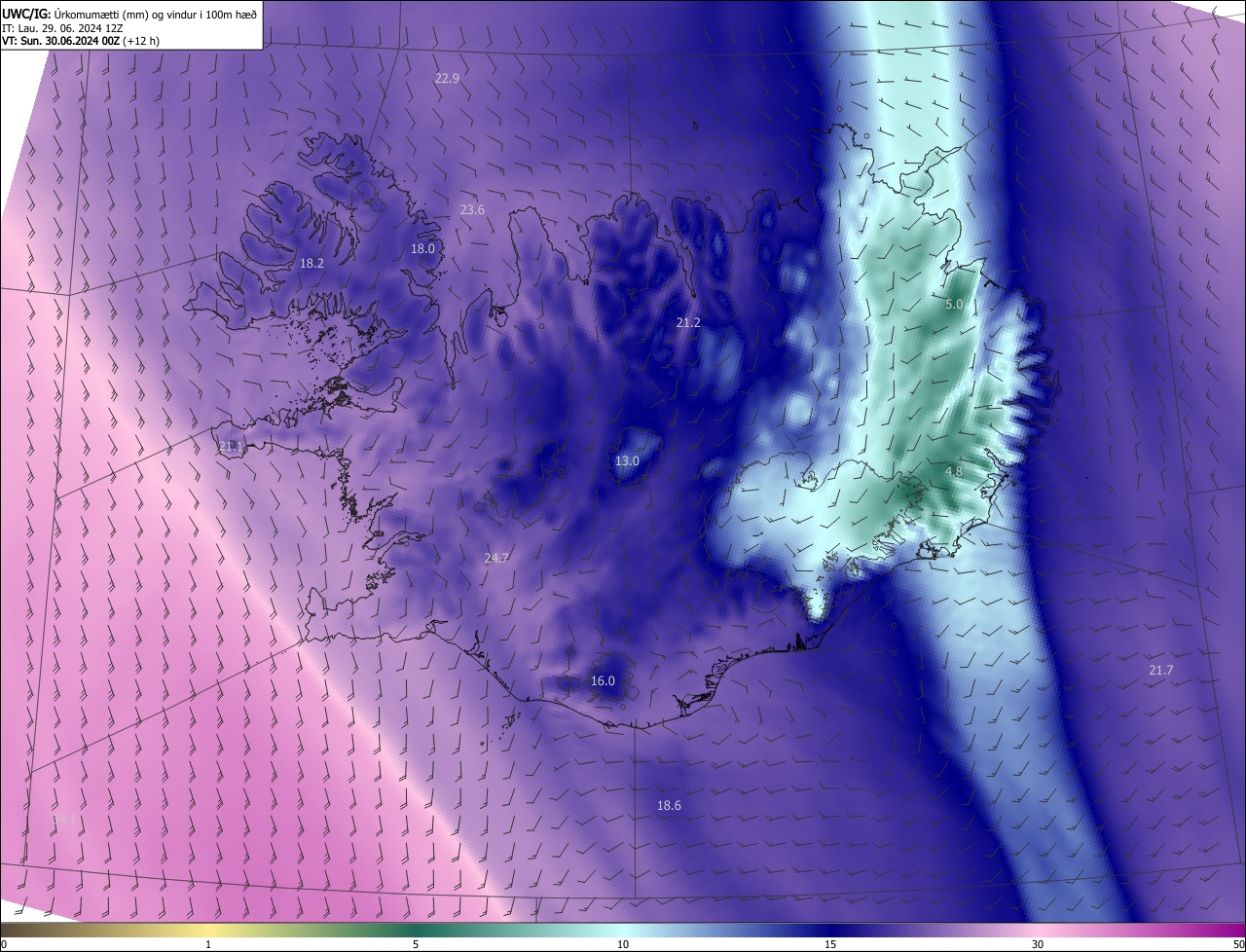1246x952 pixels.
Task: Click the 18.6 value south of Iceland
Action: [669, 805]
